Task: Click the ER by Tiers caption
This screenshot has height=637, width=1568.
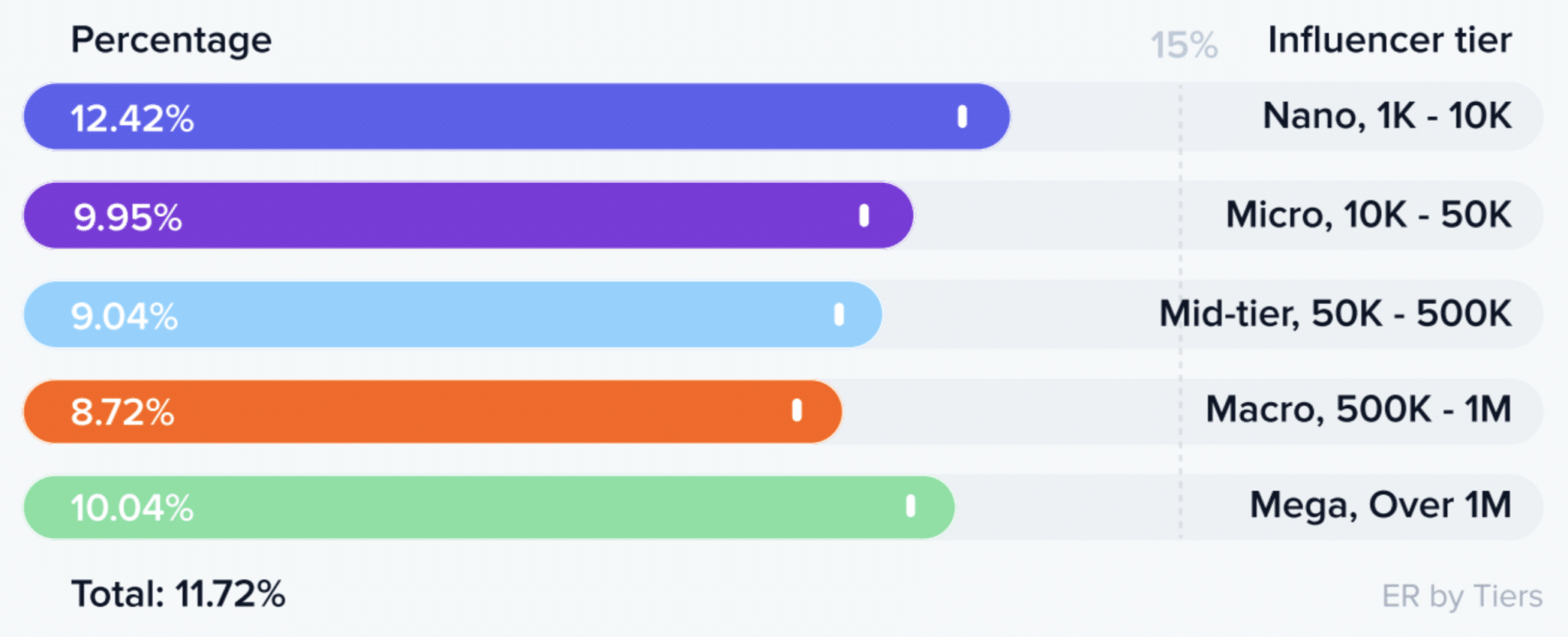Action: tap(1462, 596)
